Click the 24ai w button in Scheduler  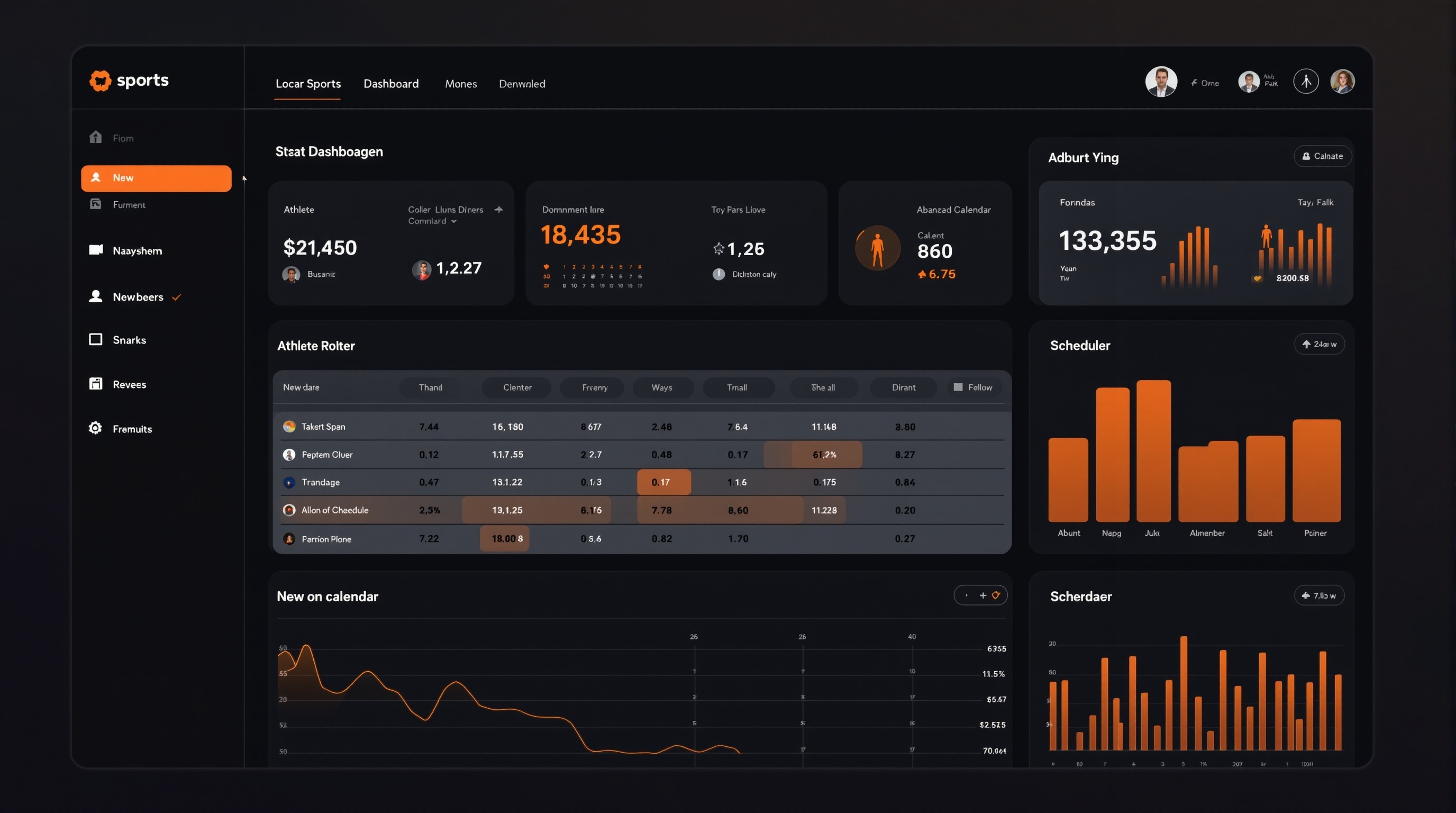[x=1319, y=345]
